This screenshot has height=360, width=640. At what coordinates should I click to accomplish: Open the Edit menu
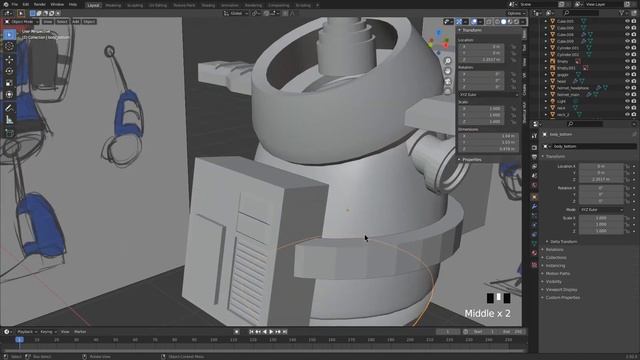(26, 4)
